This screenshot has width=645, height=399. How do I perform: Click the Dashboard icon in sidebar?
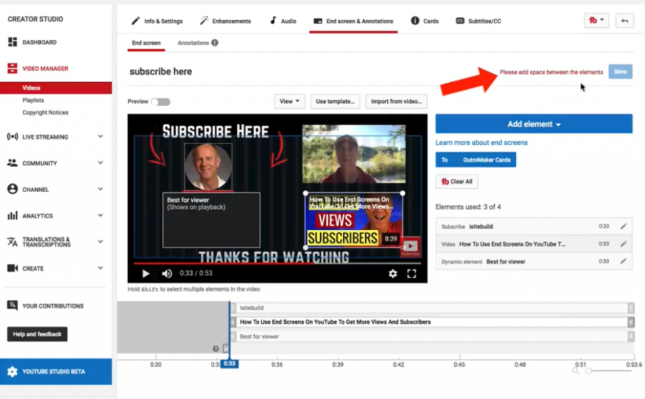tap(12, 42)
